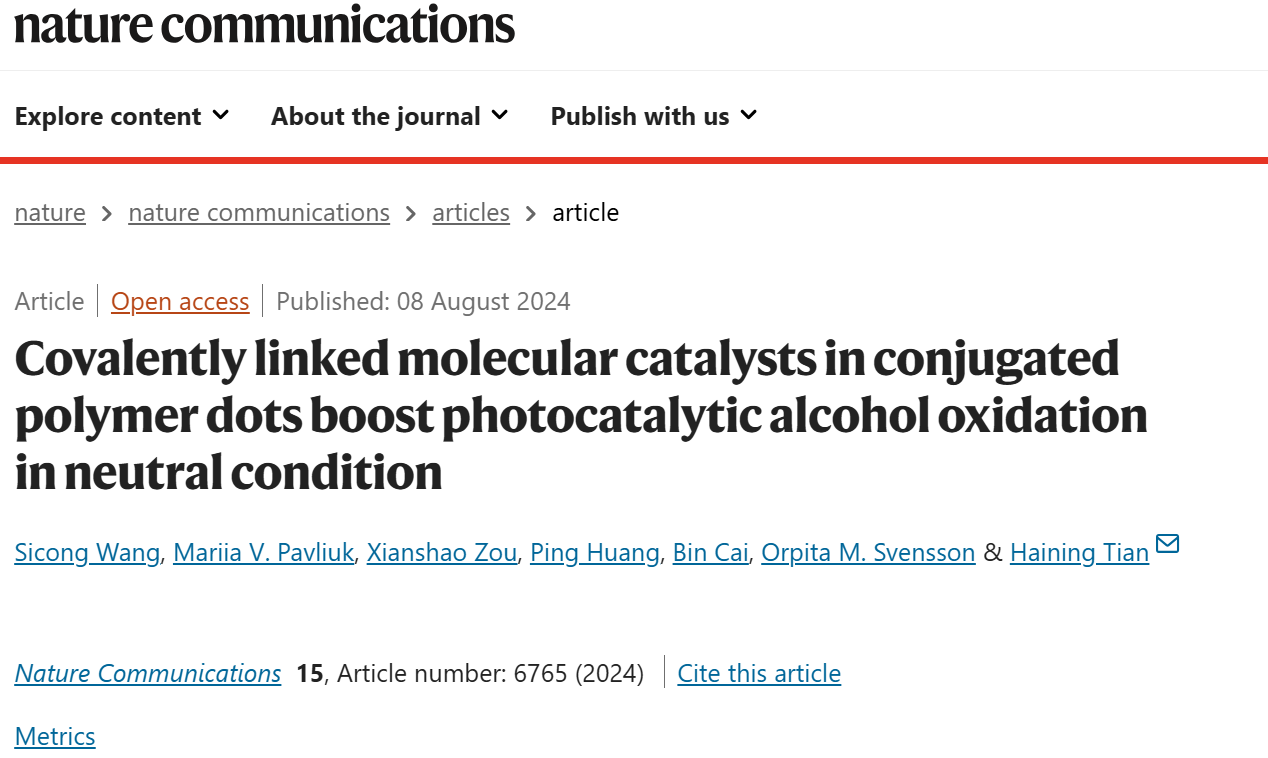Viewport: 1268px width, 758px height.
Task: Open author Ping Huang info
Action: (x=595, y=552)
